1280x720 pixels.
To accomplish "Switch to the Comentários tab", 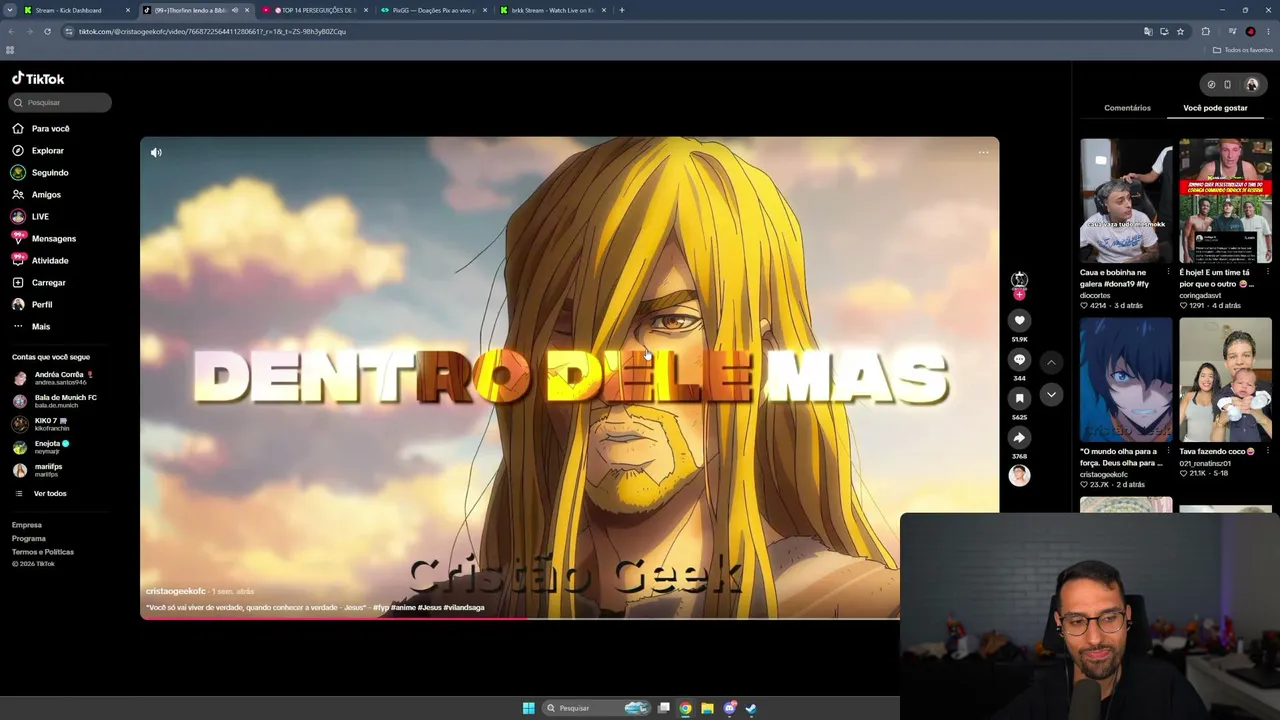I will click(x=1127, y=108).
